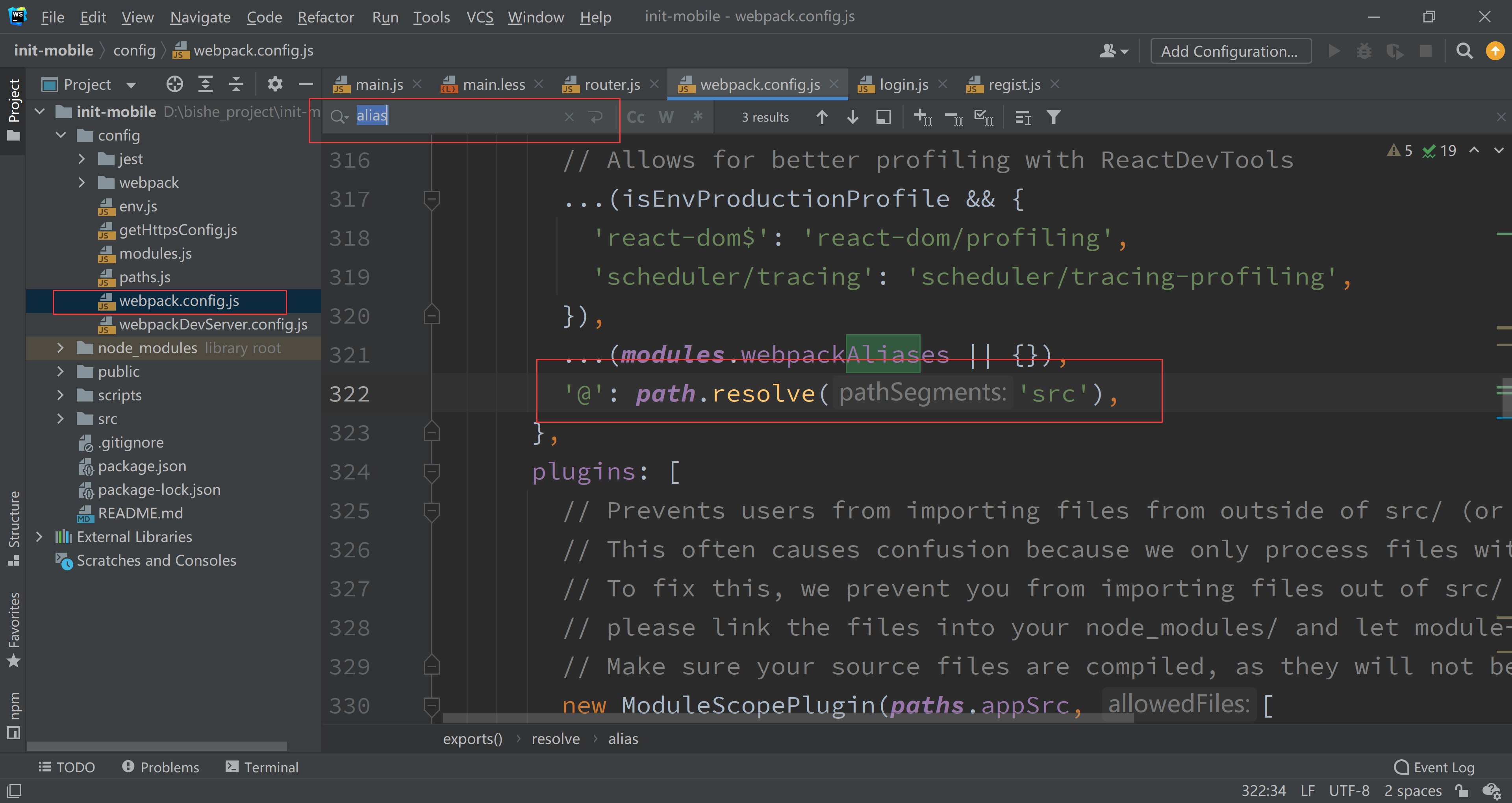
Task: Open the Terminal tool window
Action: pyautogui.click(x=262, y=767)
